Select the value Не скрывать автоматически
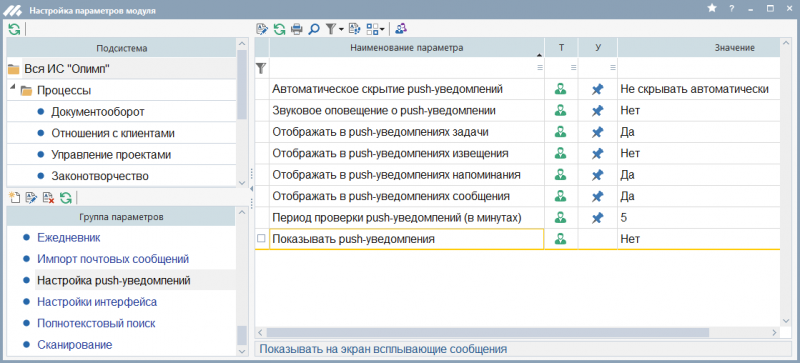 [x=694, y=89]
